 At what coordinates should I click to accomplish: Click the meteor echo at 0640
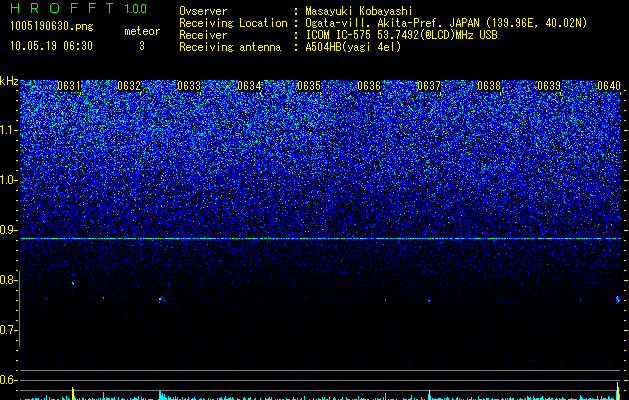tap(618, 299)
